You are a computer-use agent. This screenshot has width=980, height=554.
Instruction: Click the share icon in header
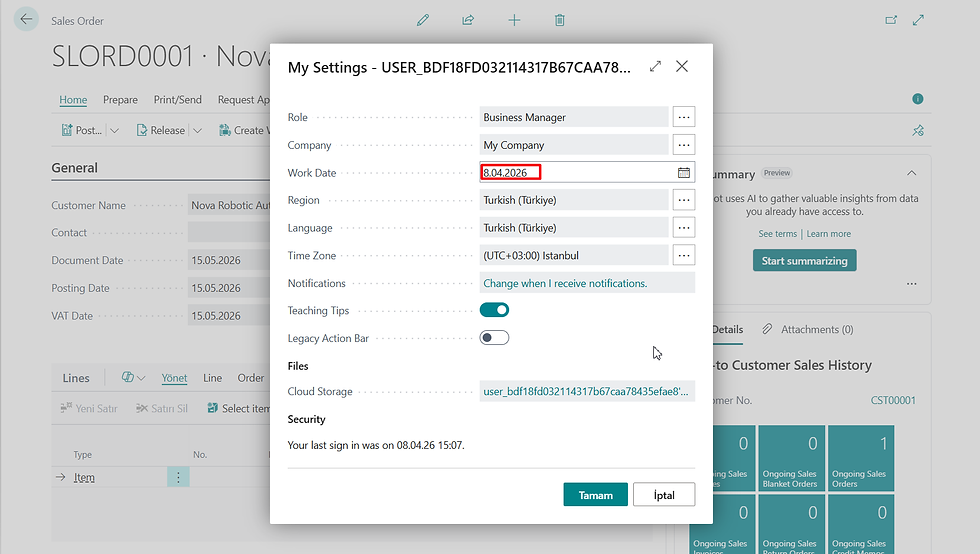tap(468, 20)
